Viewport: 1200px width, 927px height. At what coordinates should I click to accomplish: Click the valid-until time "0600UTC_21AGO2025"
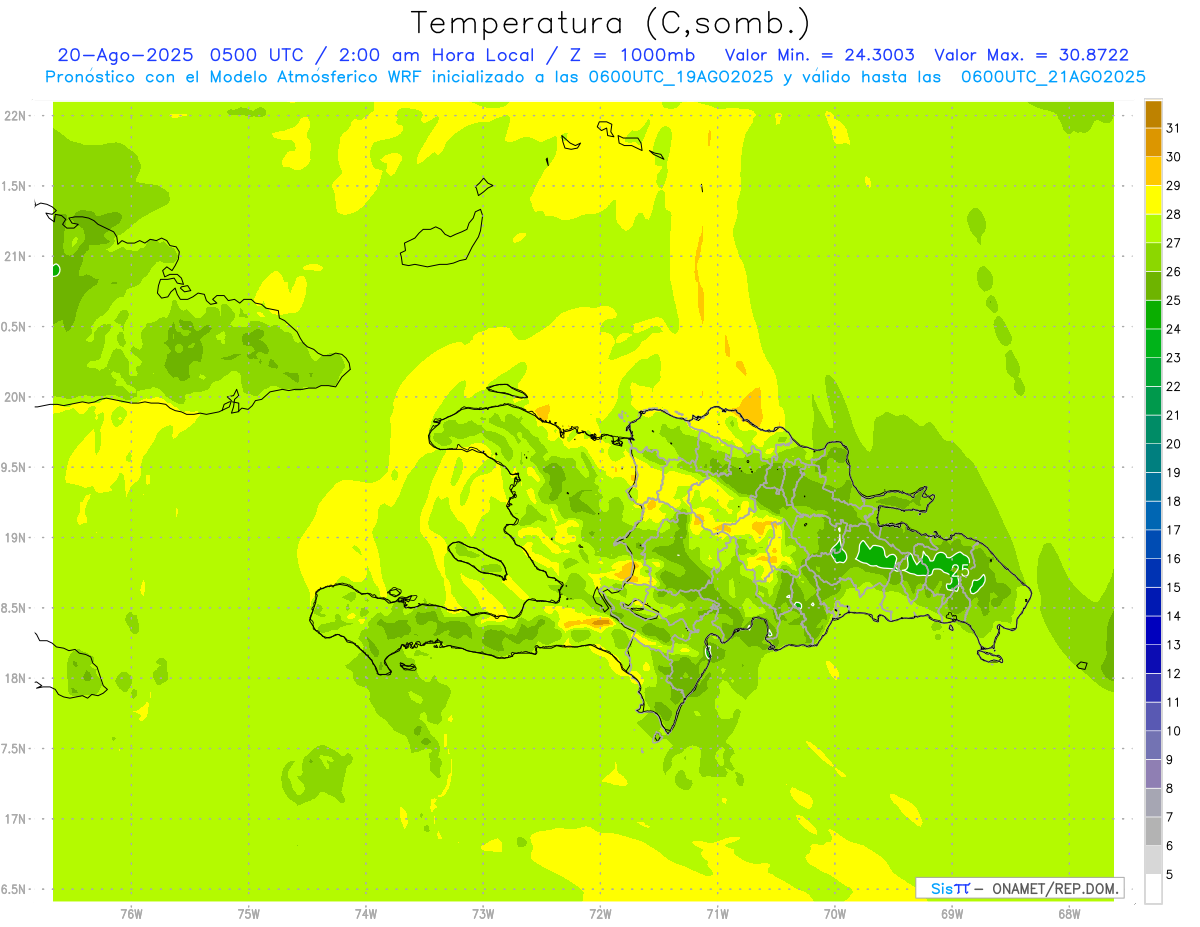(x=1053, y=77)
